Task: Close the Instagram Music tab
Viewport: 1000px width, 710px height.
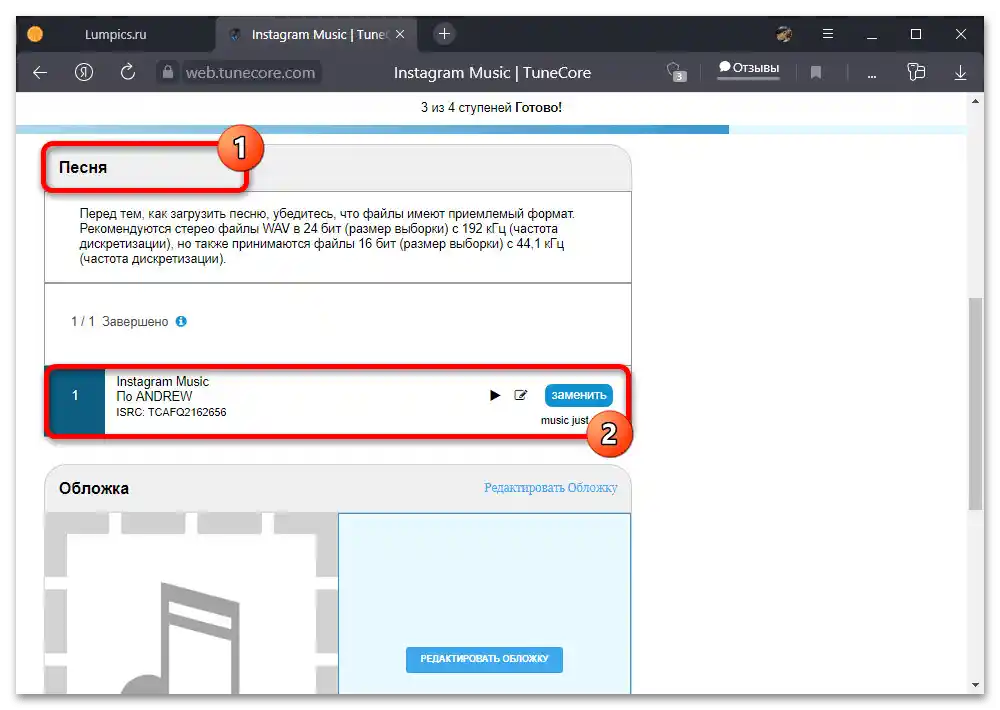Action: (x=400, y=34)
